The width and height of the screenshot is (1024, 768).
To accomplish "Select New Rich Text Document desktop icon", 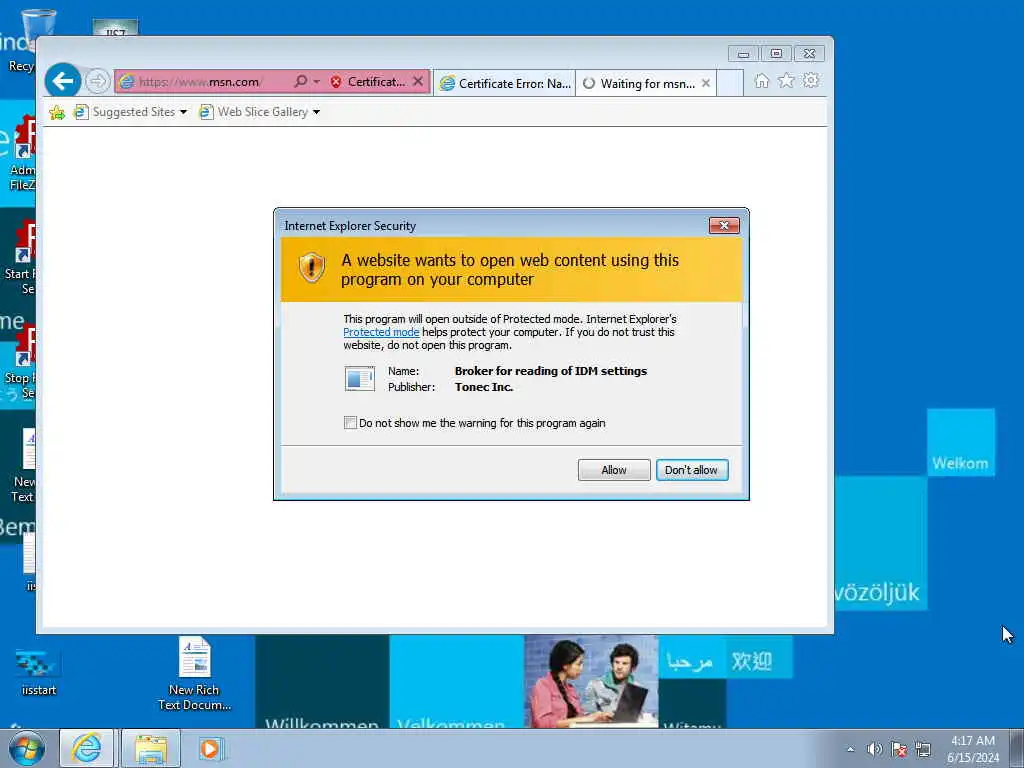I will tap(195, 673).
